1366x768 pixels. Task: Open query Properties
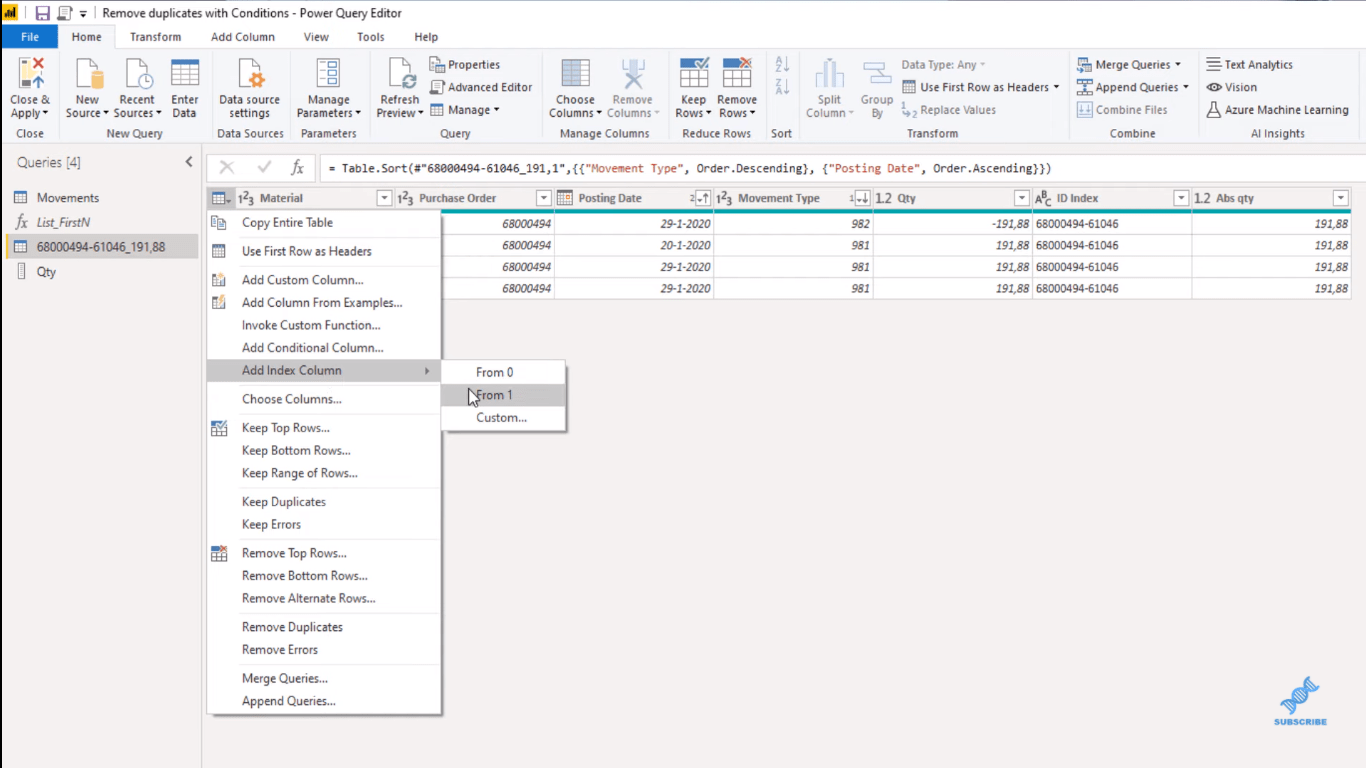[465, 64]
